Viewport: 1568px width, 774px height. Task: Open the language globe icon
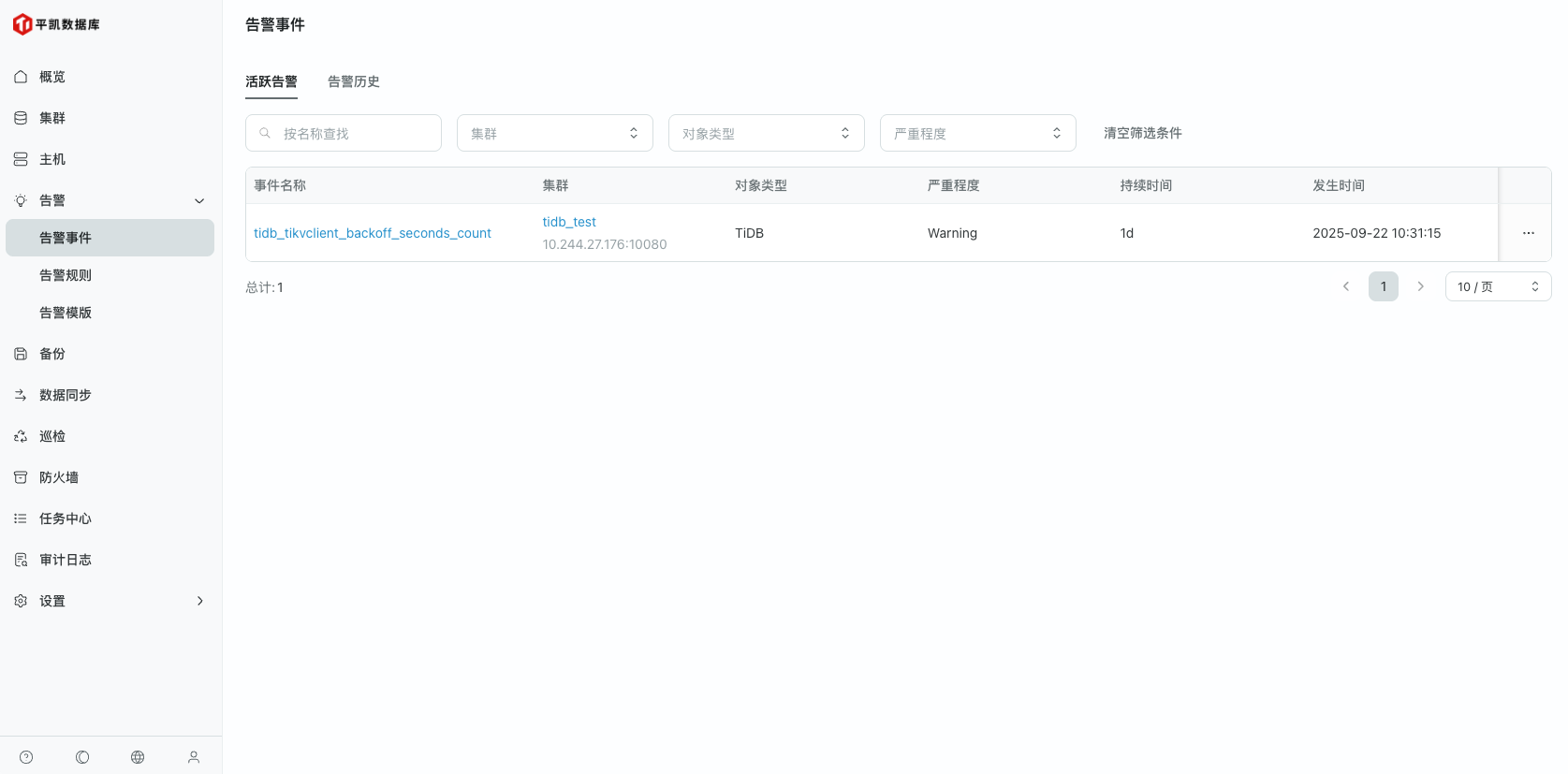point(138,757)
